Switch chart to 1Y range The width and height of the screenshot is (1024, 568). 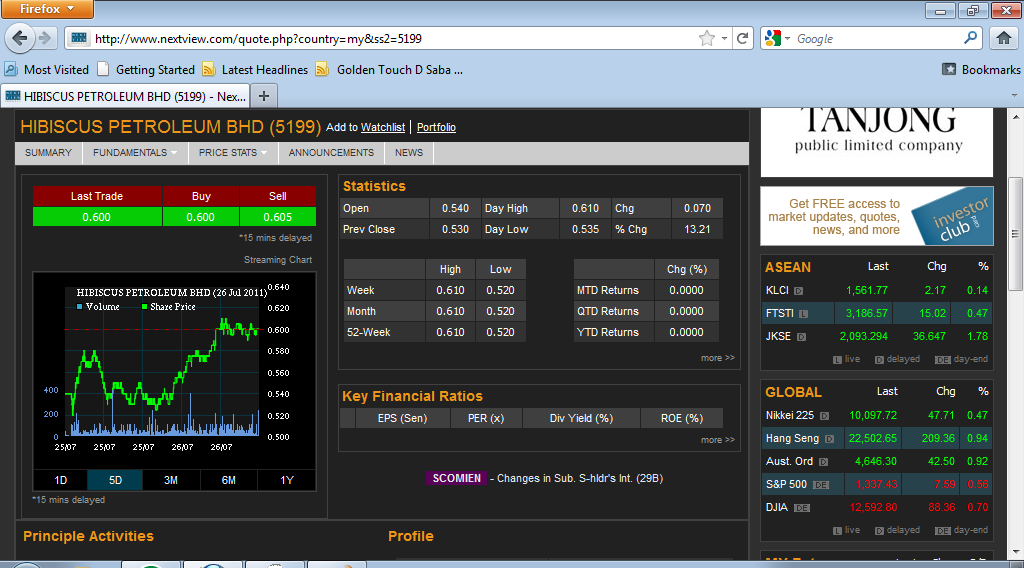287,480
